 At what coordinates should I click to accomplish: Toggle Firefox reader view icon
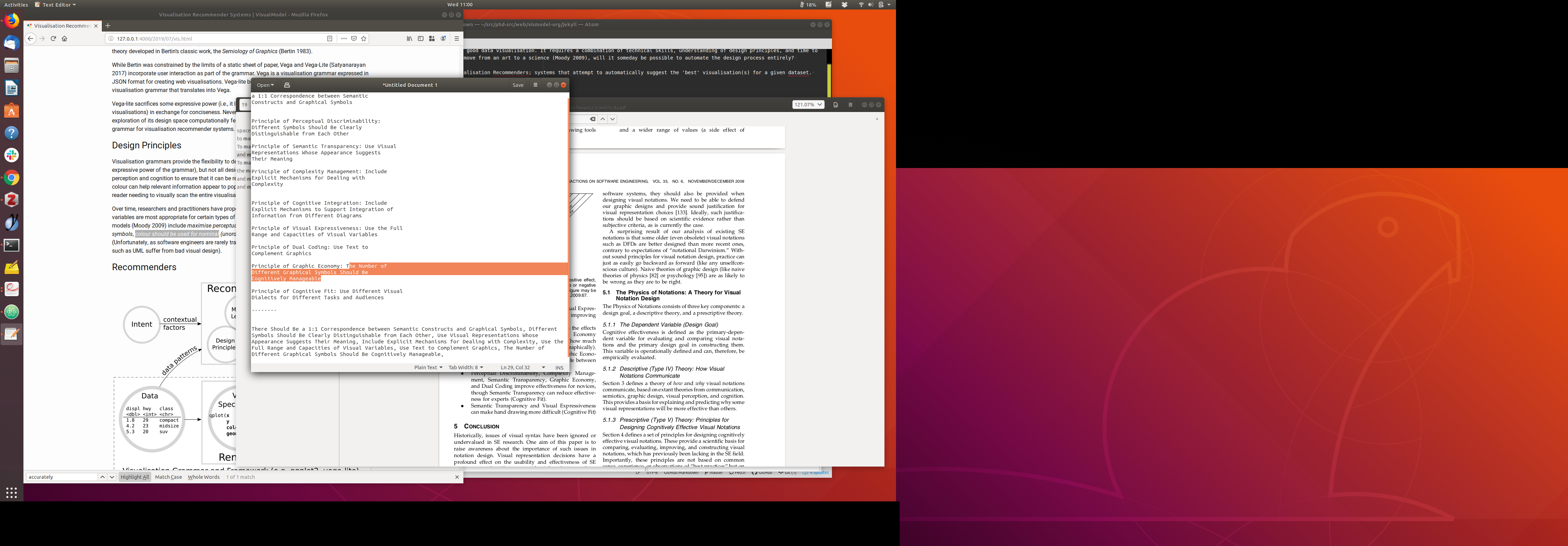tap(329, 38)
